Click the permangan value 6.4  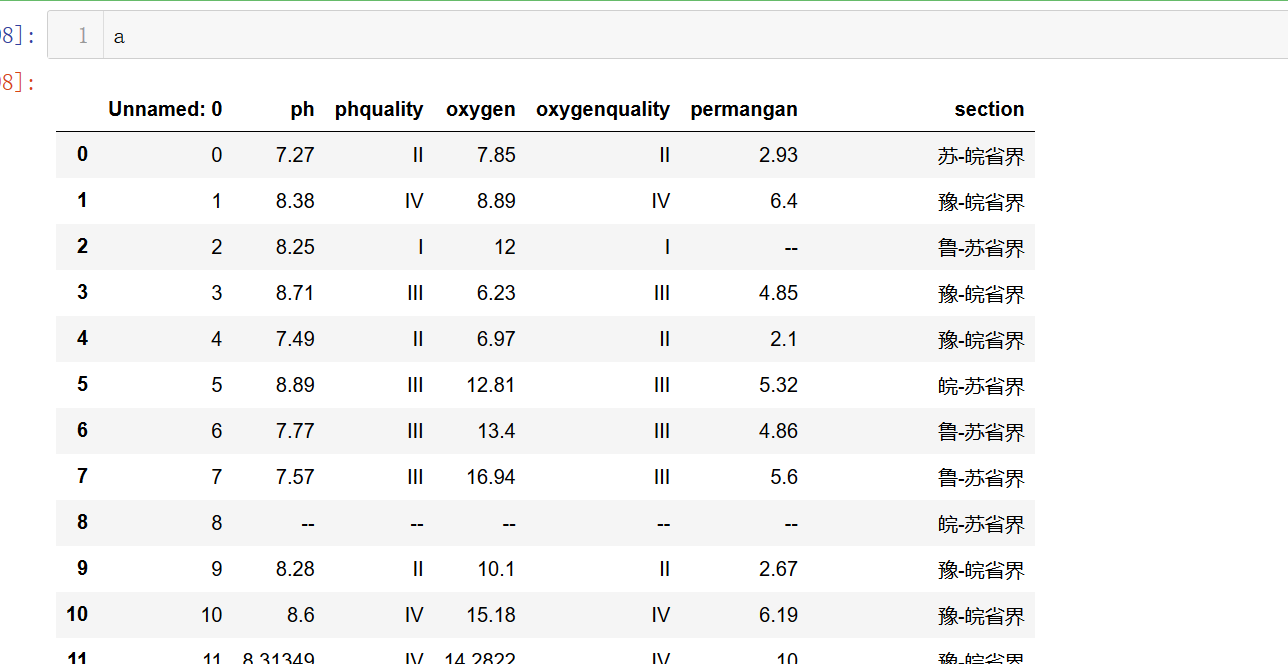(x=784, y=201)
